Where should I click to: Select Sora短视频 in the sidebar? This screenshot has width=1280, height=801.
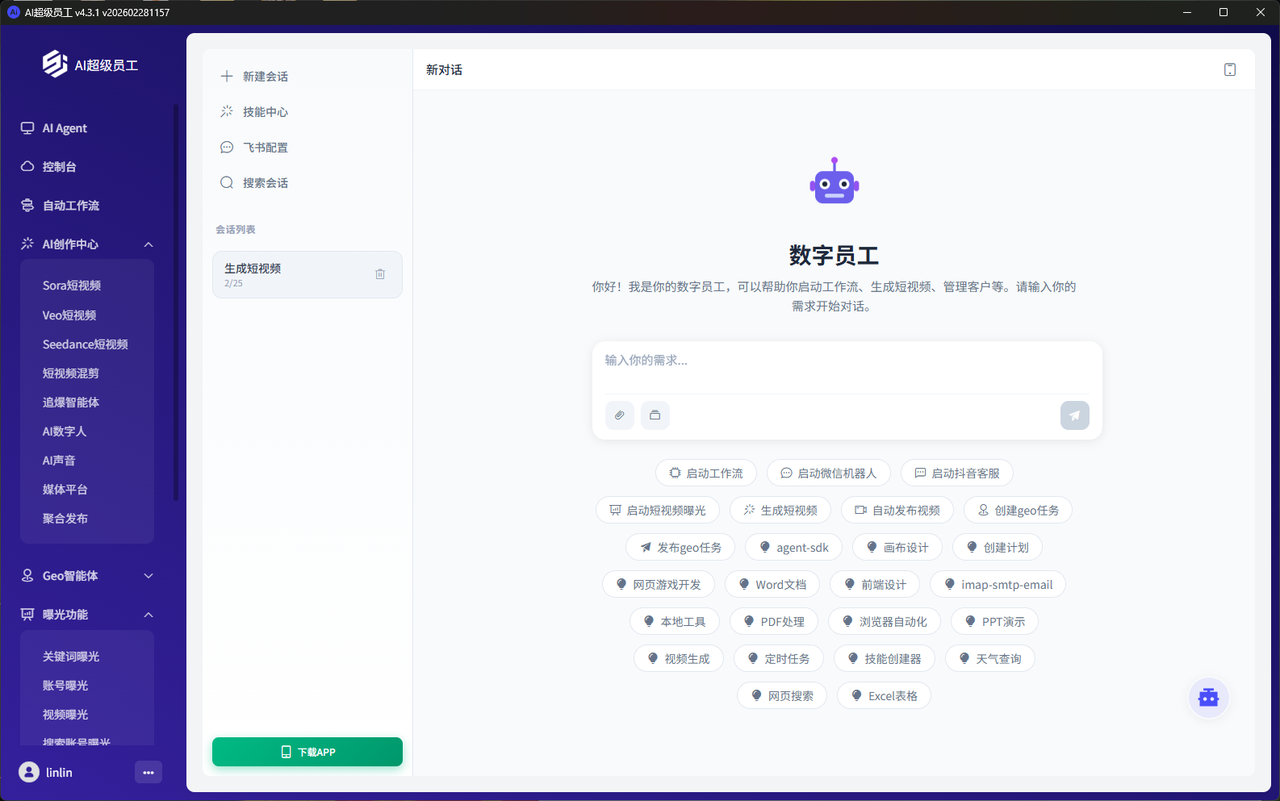point(71,286)
